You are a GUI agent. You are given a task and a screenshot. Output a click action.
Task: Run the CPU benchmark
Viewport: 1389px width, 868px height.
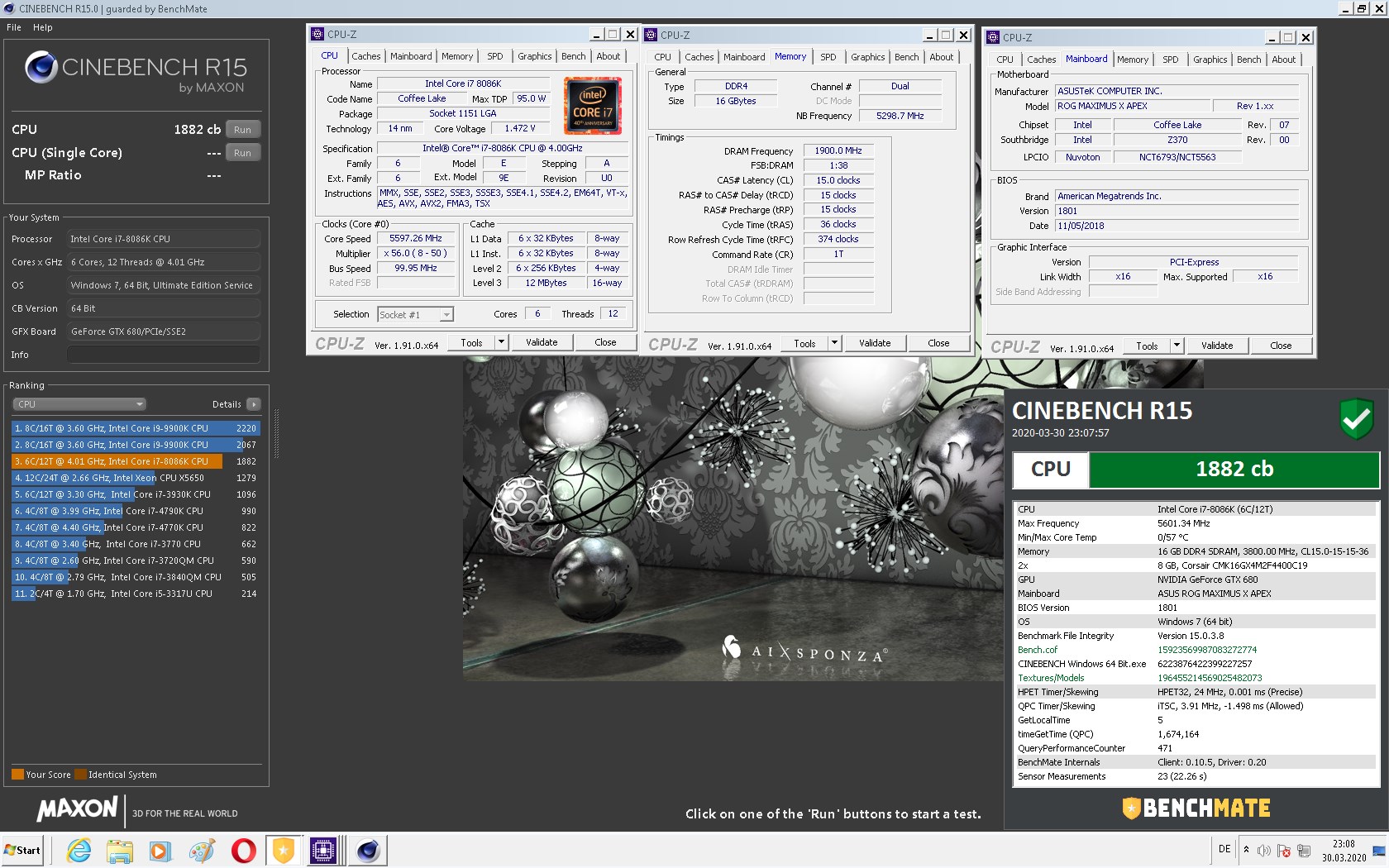click(242, 130)
